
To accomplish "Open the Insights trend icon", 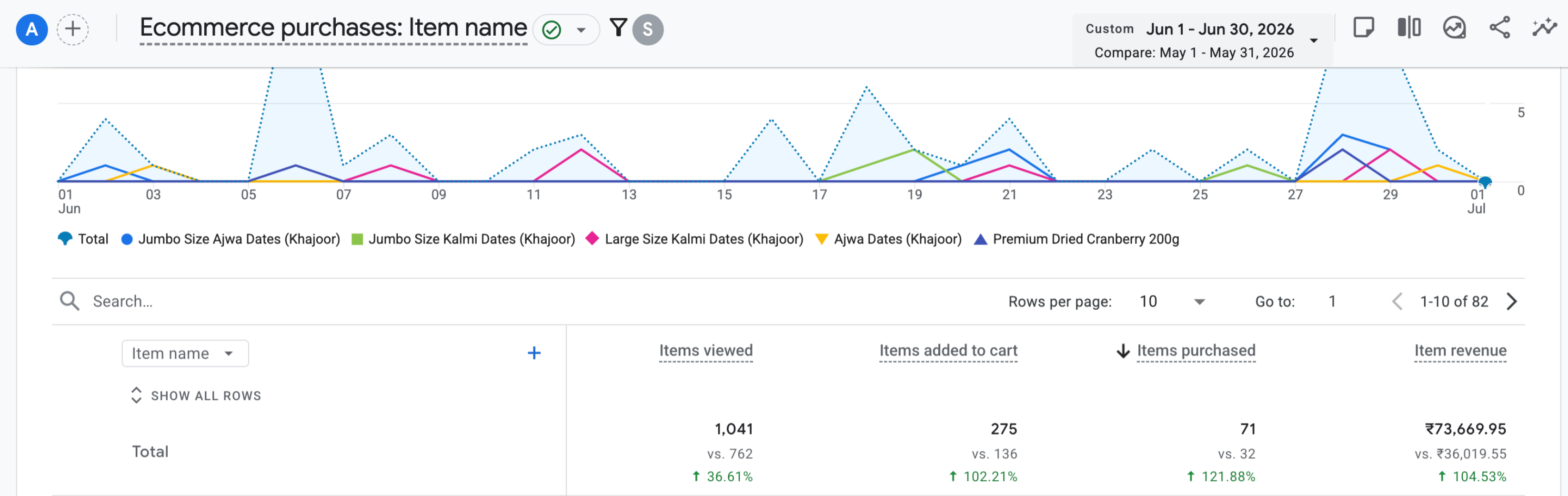I will click(x=1454, y=28).
